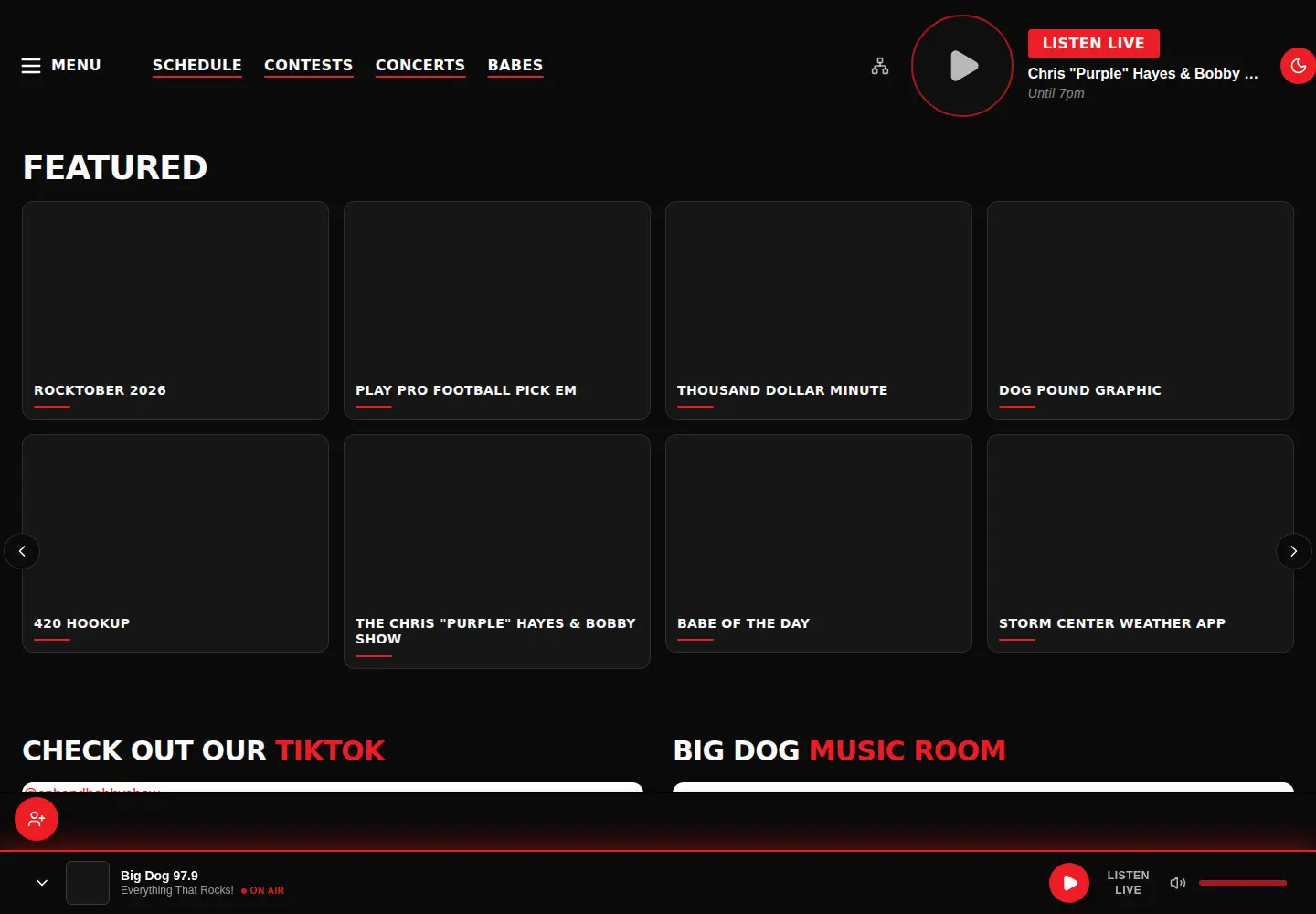1316x914 pixels.
Task: Open the Dog Pound Graphic card
Action: pos(1141,311)
